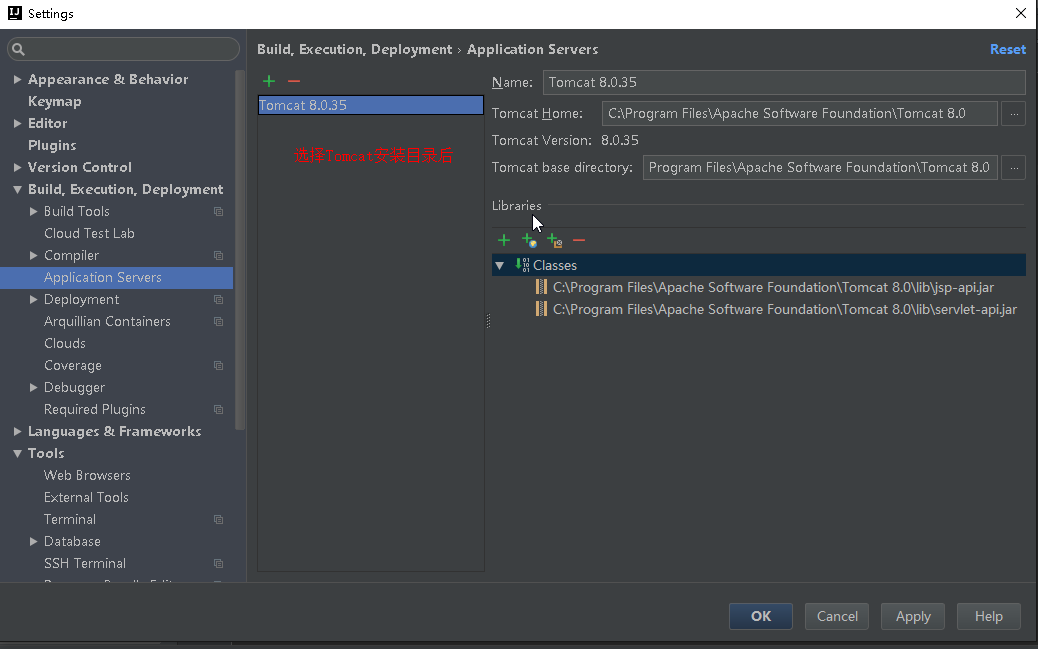Click the Help button

[x=988, y=617]
